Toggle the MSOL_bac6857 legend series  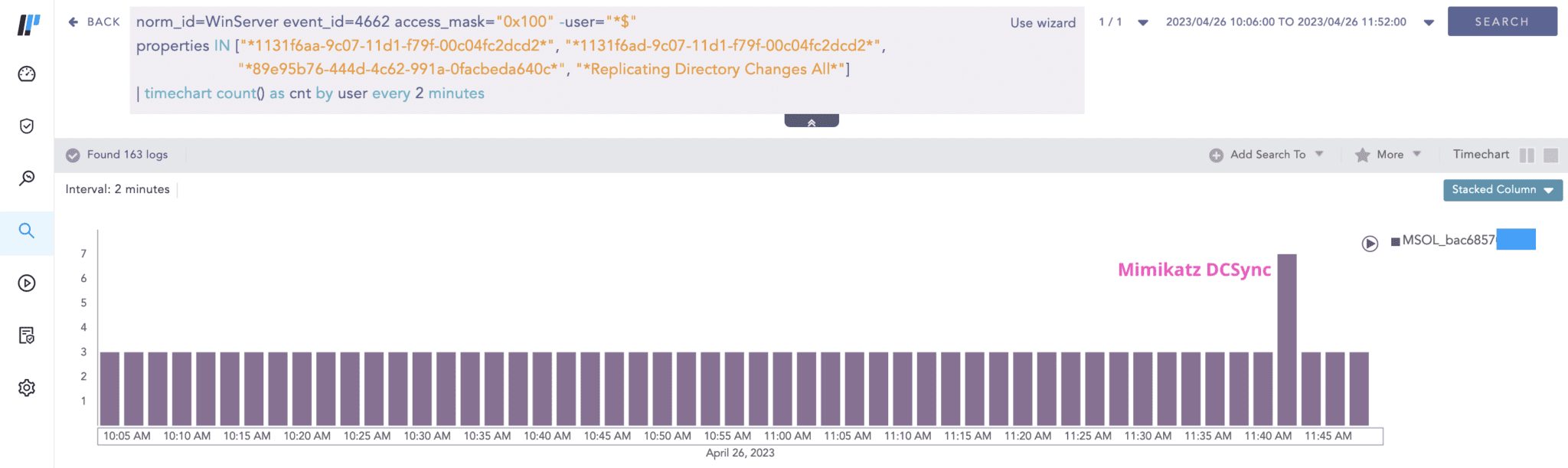pos(1443,241)
